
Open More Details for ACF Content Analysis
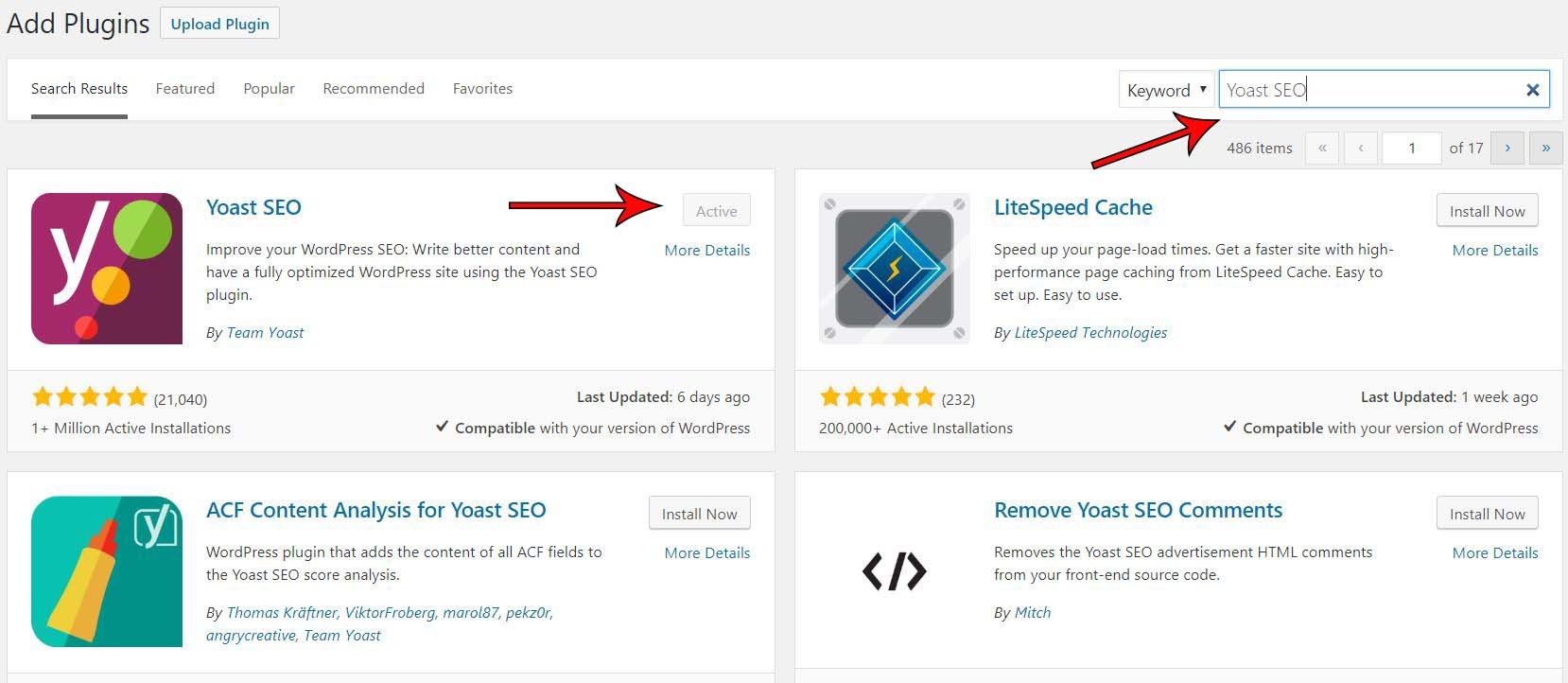coord(707,552)
